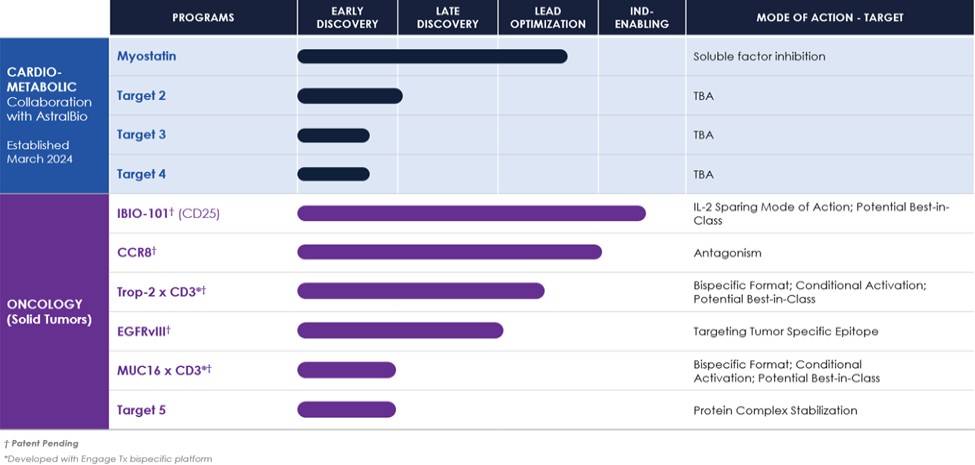Viewport: 975px width, 465px height.
Task: Click the Mode of Action - Target header
Action: [829, 17]
